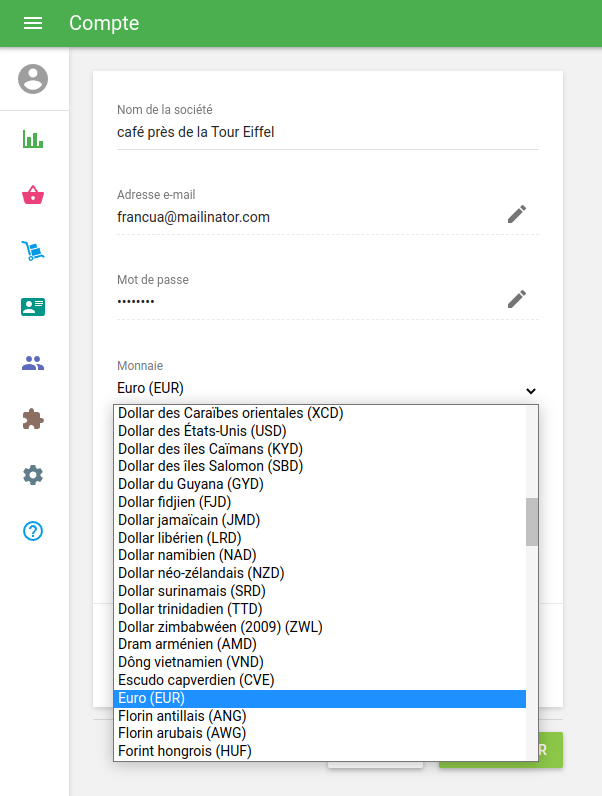Click the Nom de la société field
This screenshot has height=796, width=602.
(x=327, y=132)
